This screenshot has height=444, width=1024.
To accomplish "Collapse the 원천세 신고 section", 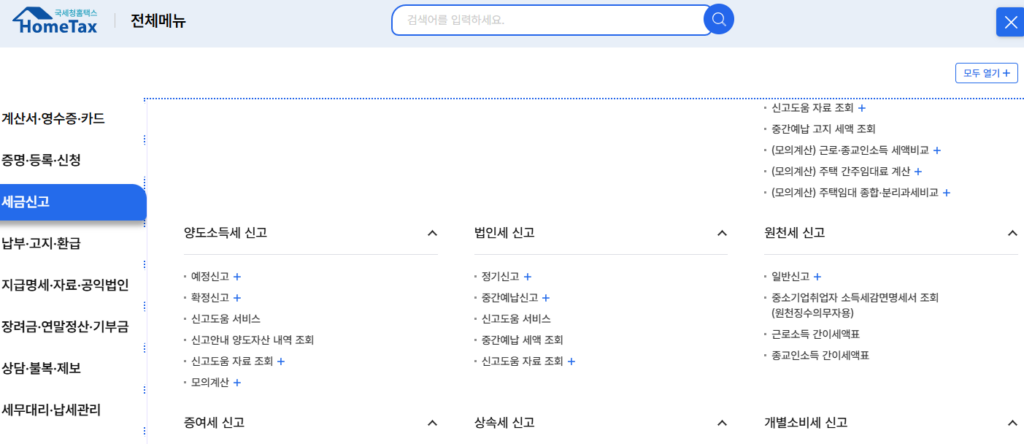I will pyautogui.click(x=1012, y=233).
